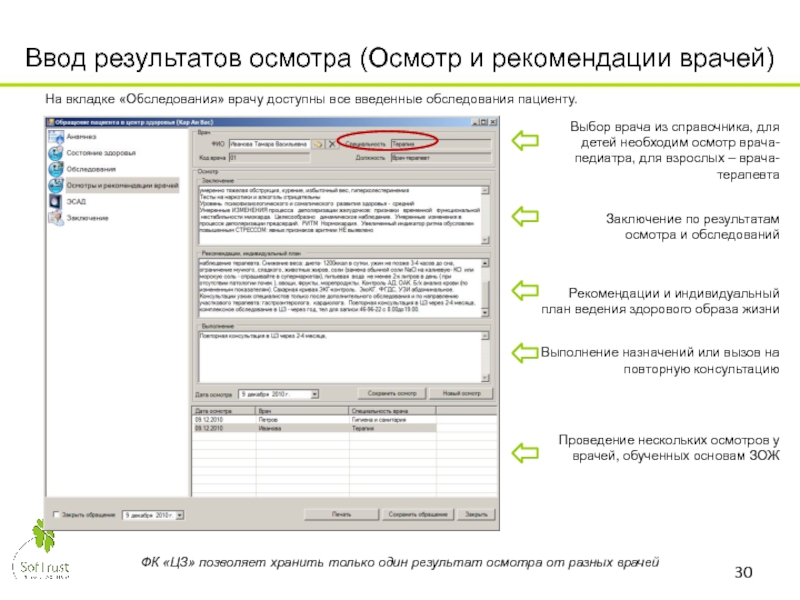Sort by the Врач column header
The height and width of the screenshot is (600, 800).
coord(303,411)
